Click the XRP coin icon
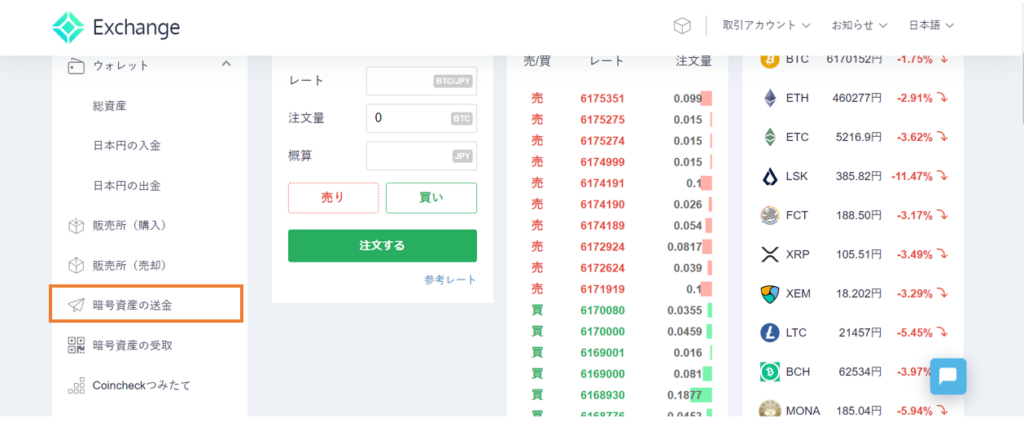The image size is (1024, 427). point(770,254)
